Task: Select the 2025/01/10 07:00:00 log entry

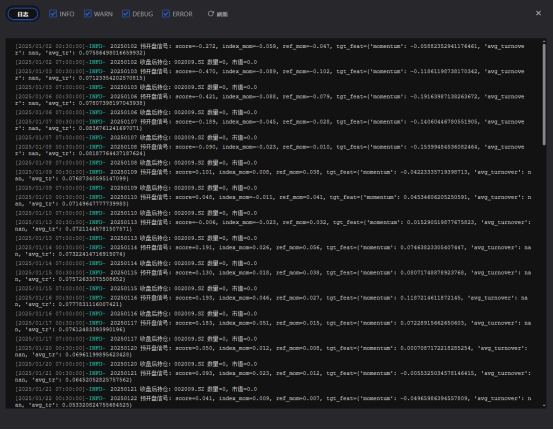Action: point(136,213)
